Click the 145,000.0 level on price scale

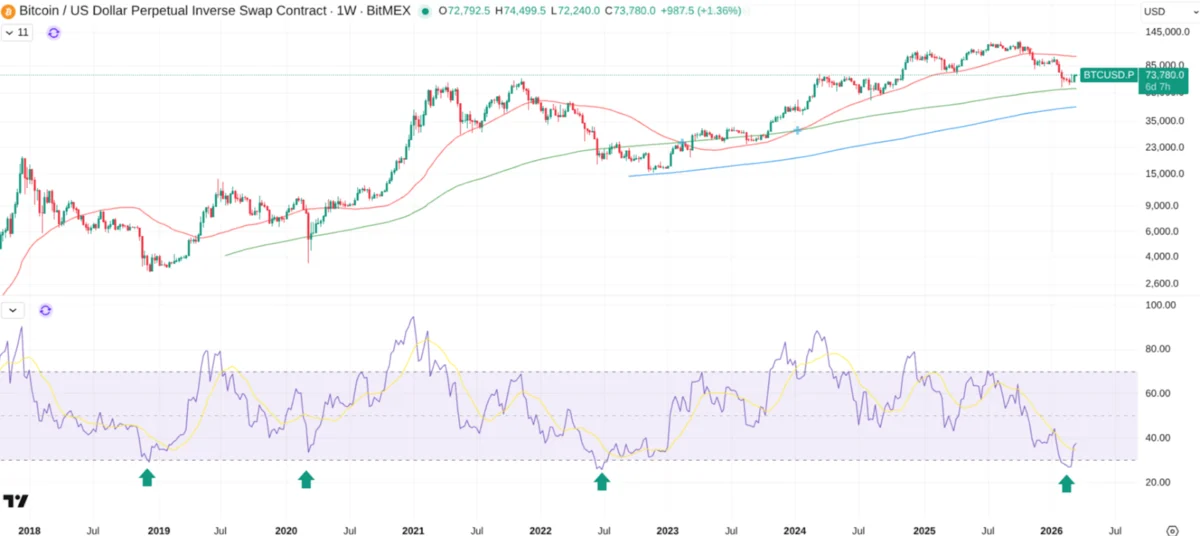pyautogui.click(x=1164, y=33)
